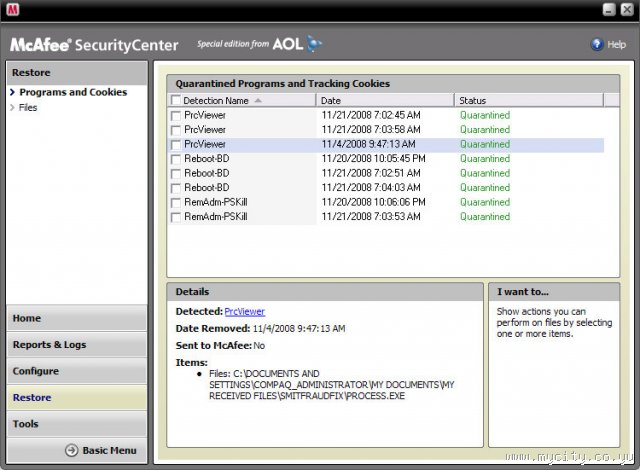Image resolution: width=640 pixels, height=470 pixels.
Task: Close the SecurityCenter window
Action: point(627,9)
